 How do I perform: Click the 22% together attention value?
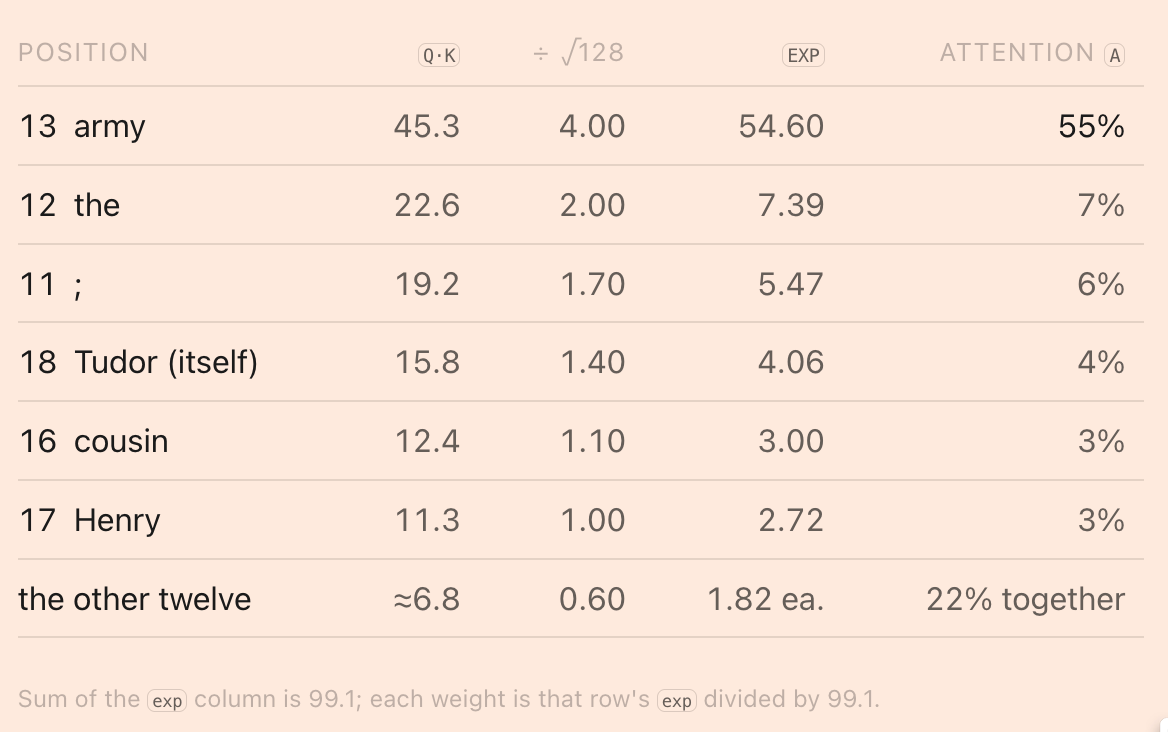point(1025,599)
